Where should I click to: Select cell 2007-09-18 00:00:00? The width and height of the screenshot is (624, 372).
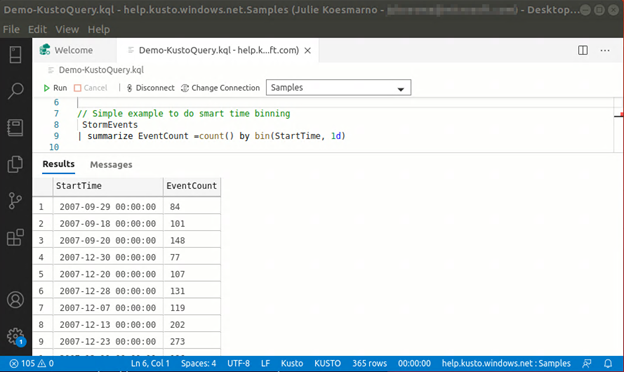108,223
